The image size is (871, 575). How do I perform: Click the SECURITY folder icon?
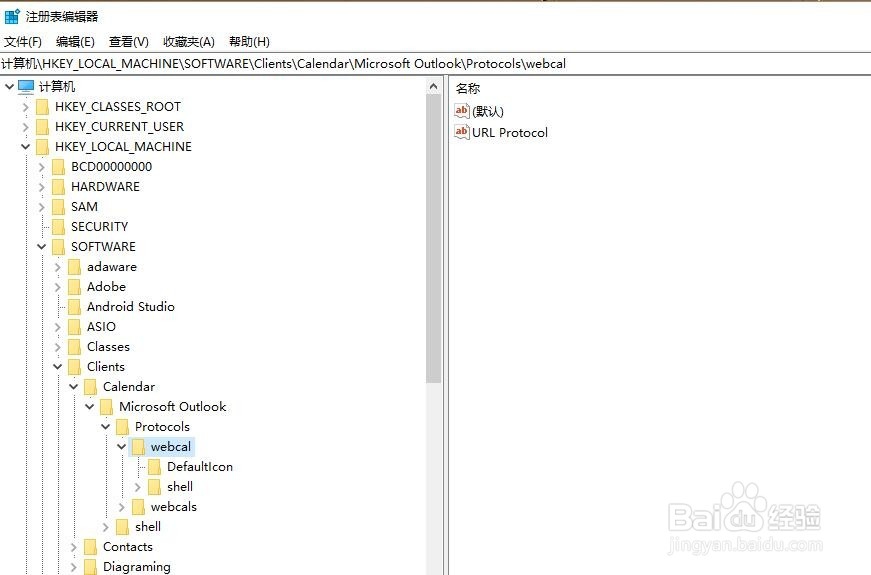pos(58,227)
